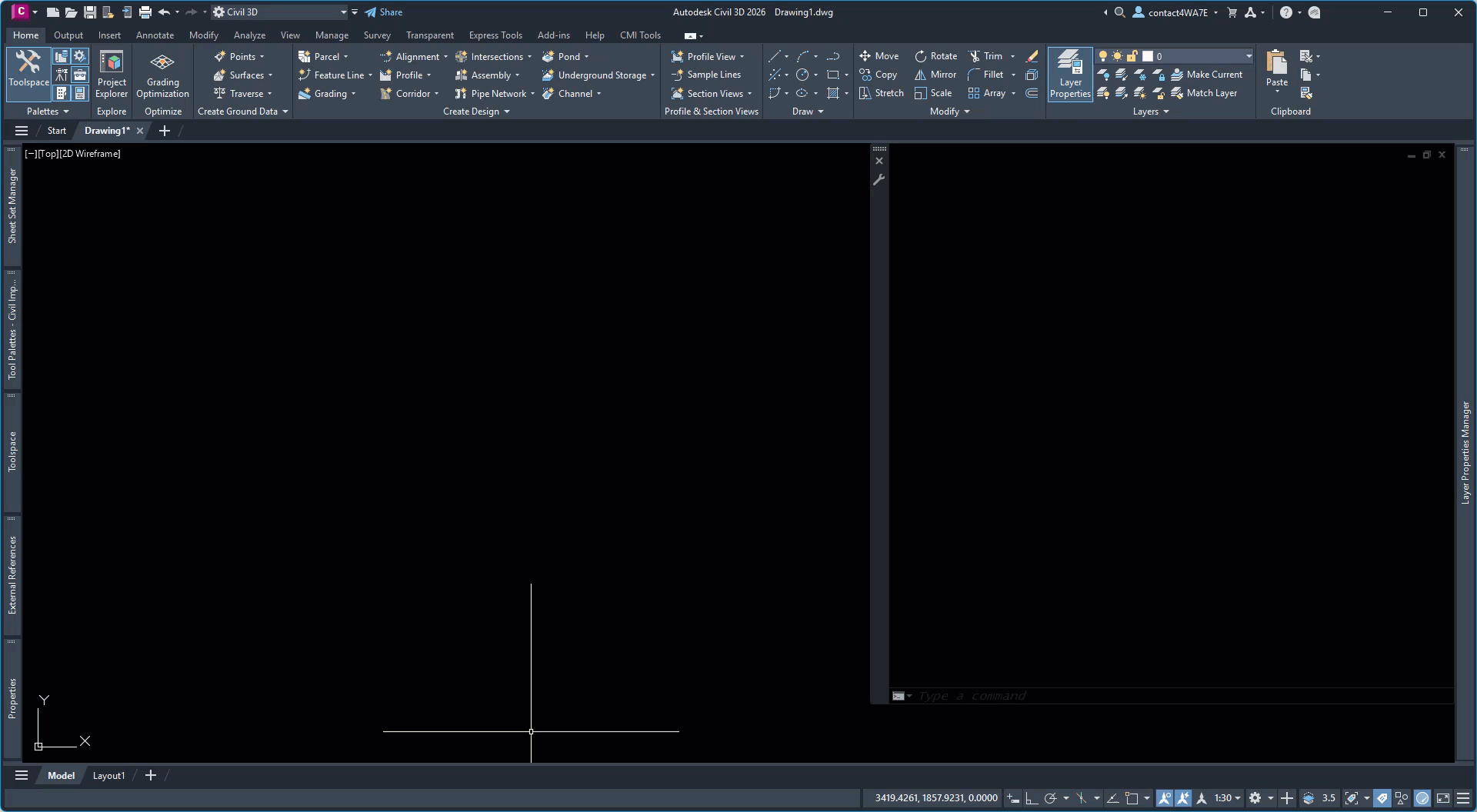Open the Layer Properties Manager side tab
The image size is (1477, 812).
click(1465, 452)
